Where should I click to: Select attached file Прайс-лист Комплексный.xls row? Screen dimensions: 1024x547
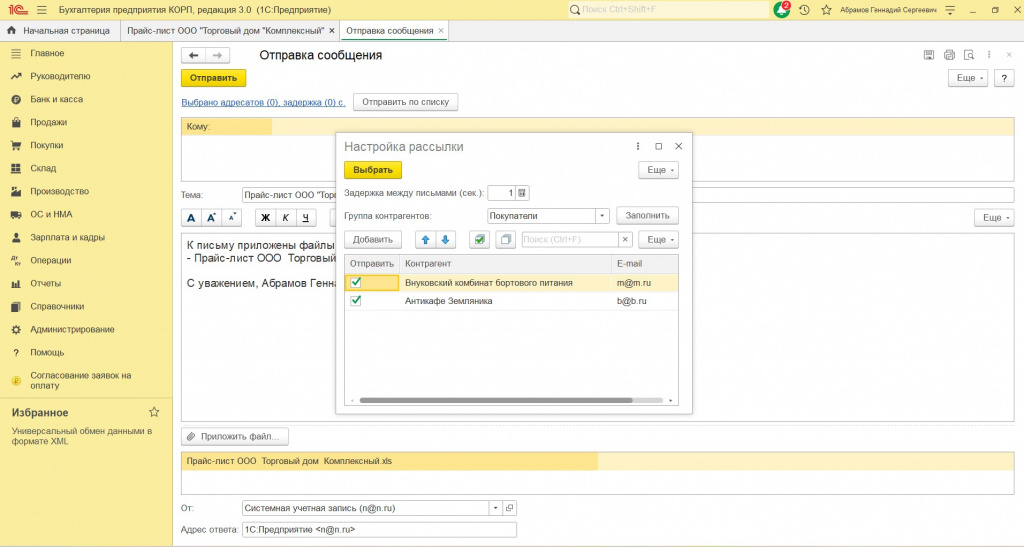tap(598, 461)
